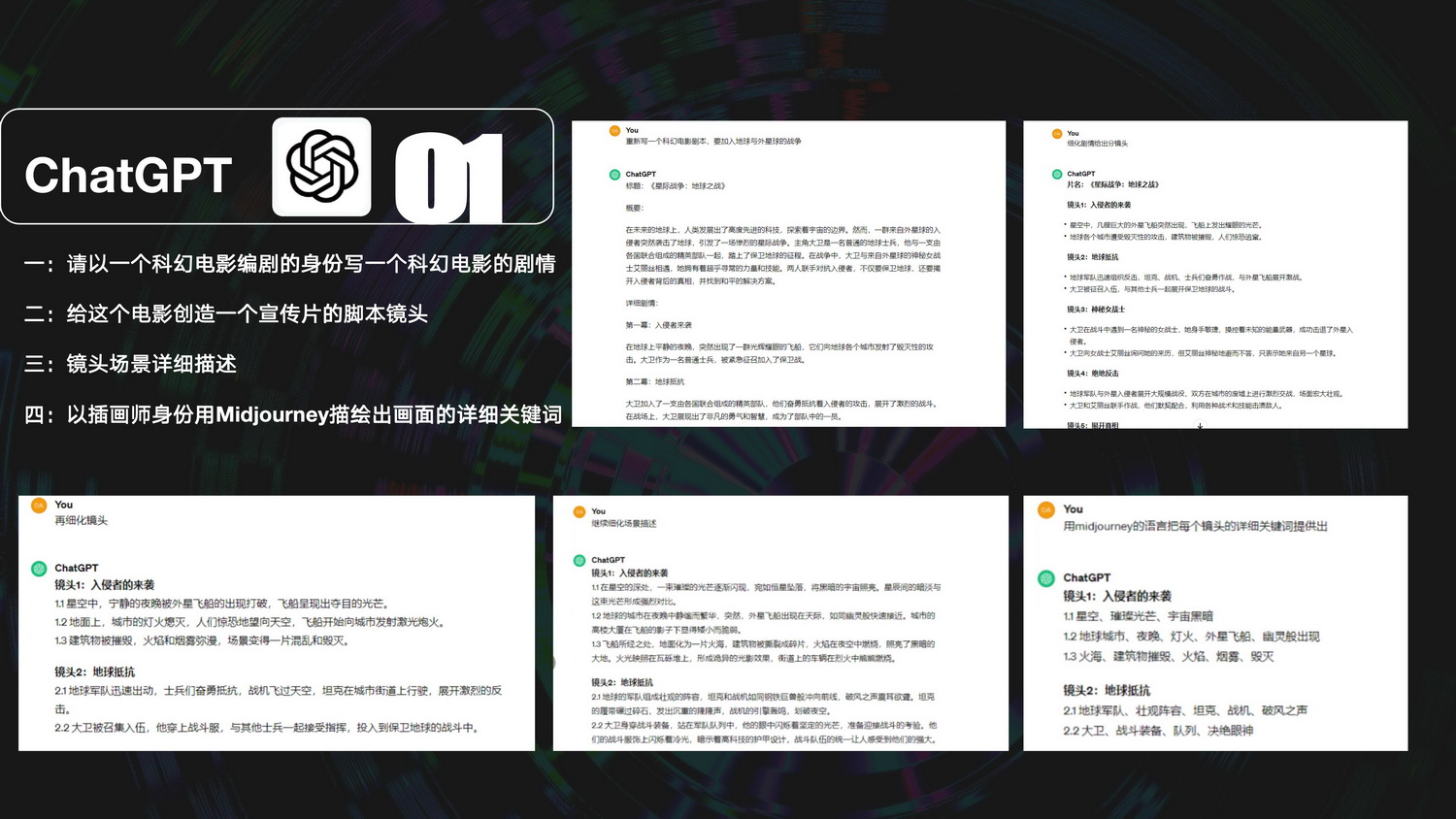Select step four line about Midjourney关键词
The image size is (1456, 819).
pos(293,414)
